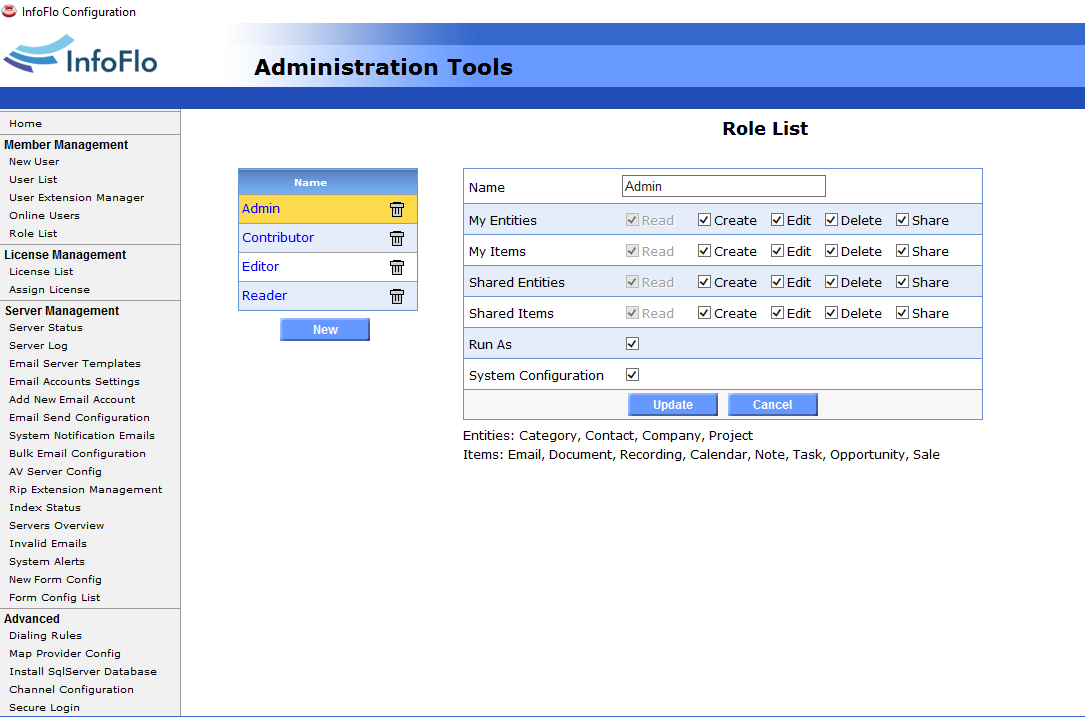Screen dimensions: 1085x717
Task: Uncheck Edit permission for Shared Entities
Action: pyautogui.click(x=777, y=282)
